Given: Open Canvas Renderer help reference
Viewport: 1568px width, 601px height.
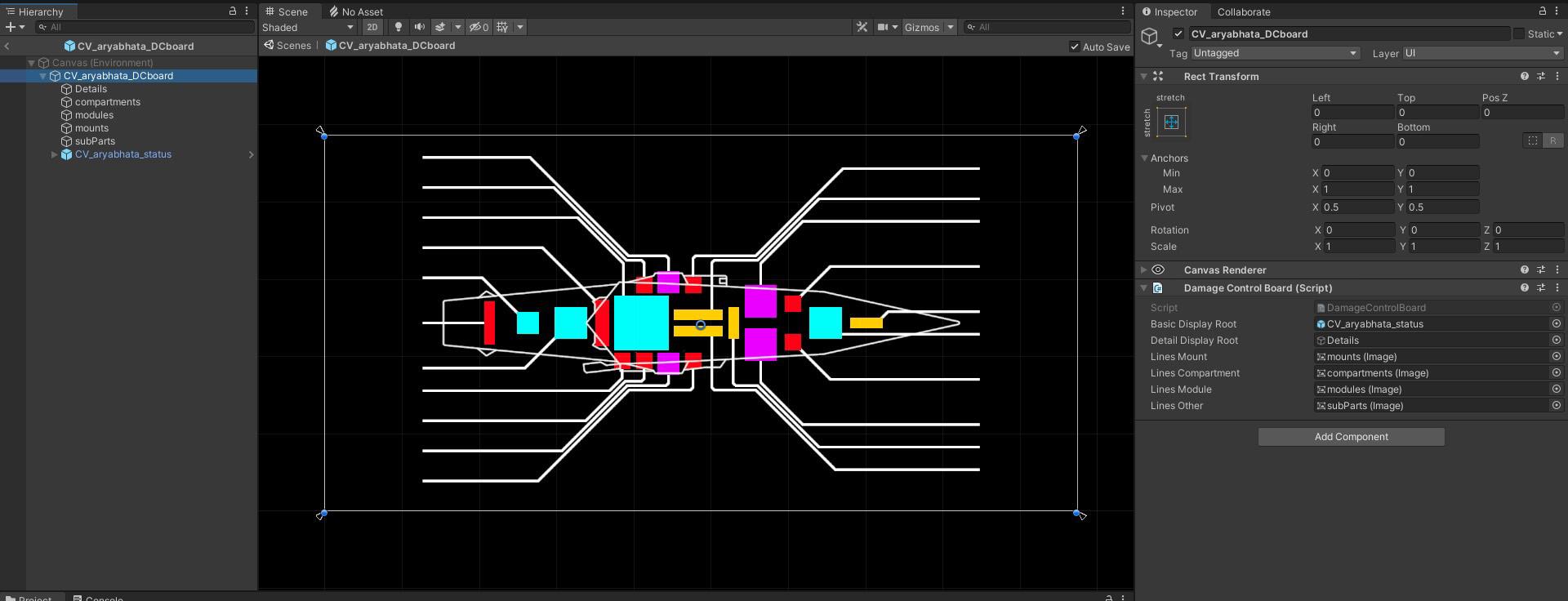Looking at the screenshot, I should pyautogui.click(x=1525, y=269).
